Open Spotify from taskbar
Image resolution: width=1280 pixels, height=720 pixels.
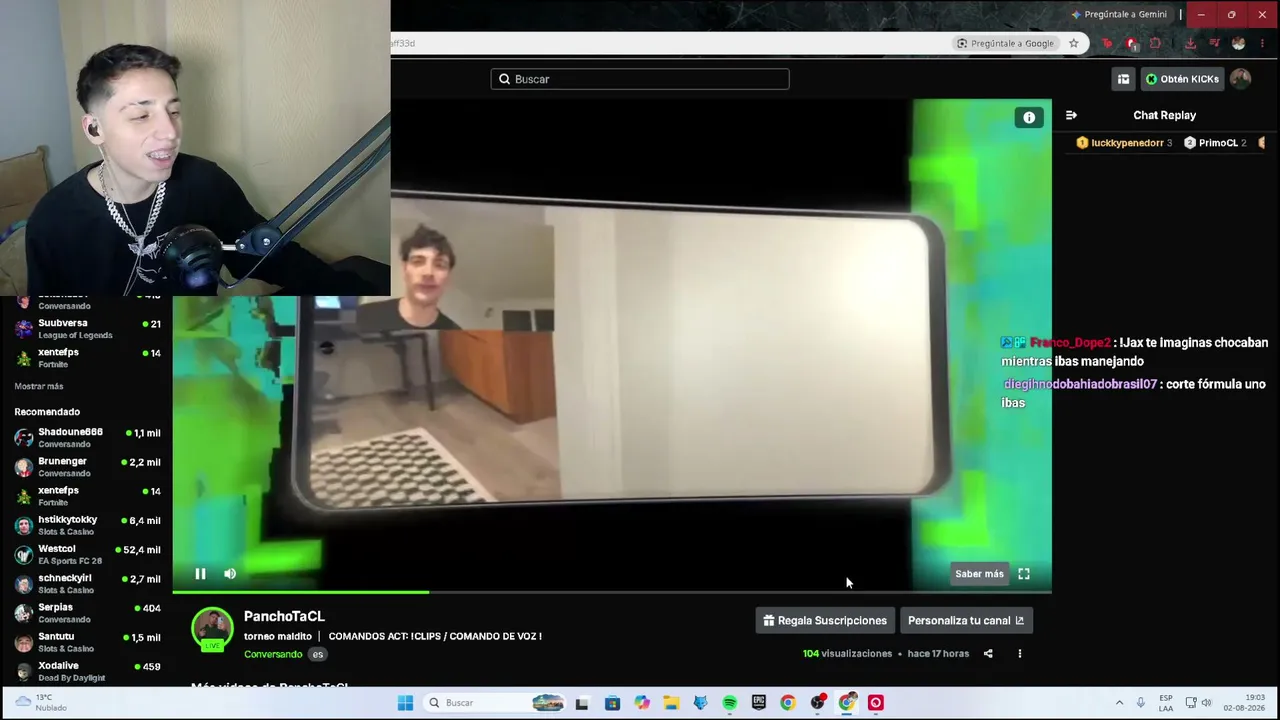(x=730, y=703)
